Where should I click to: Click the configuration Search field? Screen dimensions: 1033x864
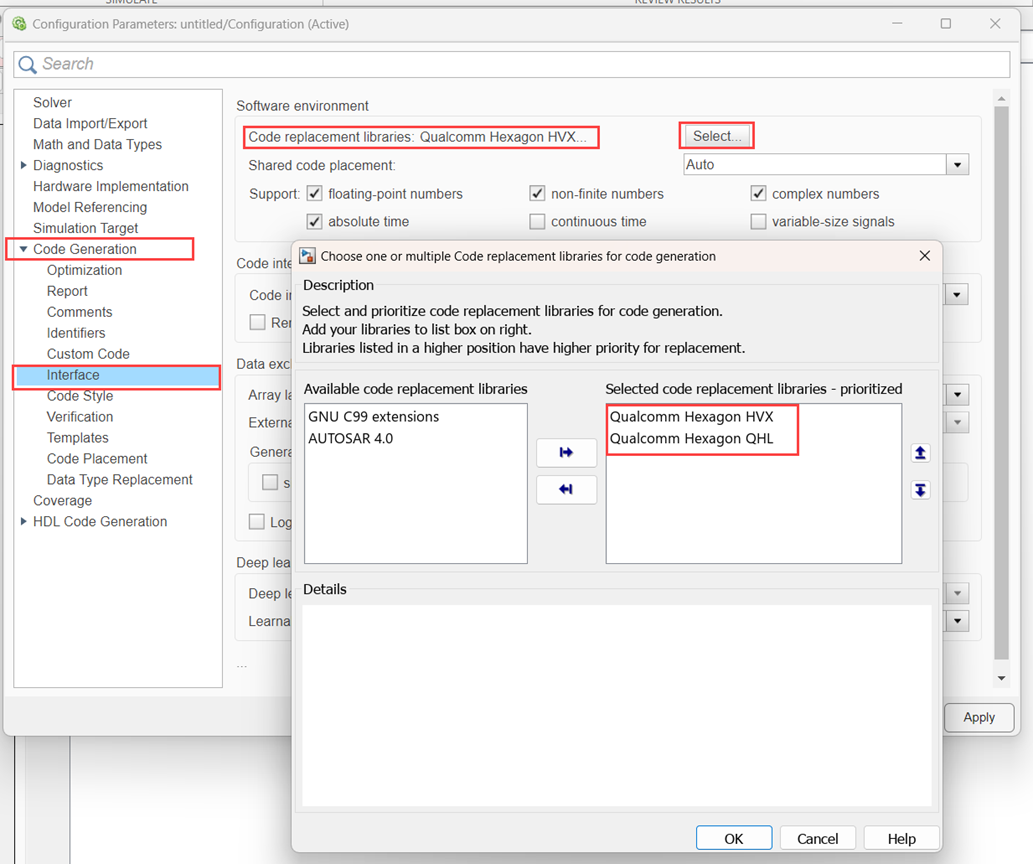point(520,64)
